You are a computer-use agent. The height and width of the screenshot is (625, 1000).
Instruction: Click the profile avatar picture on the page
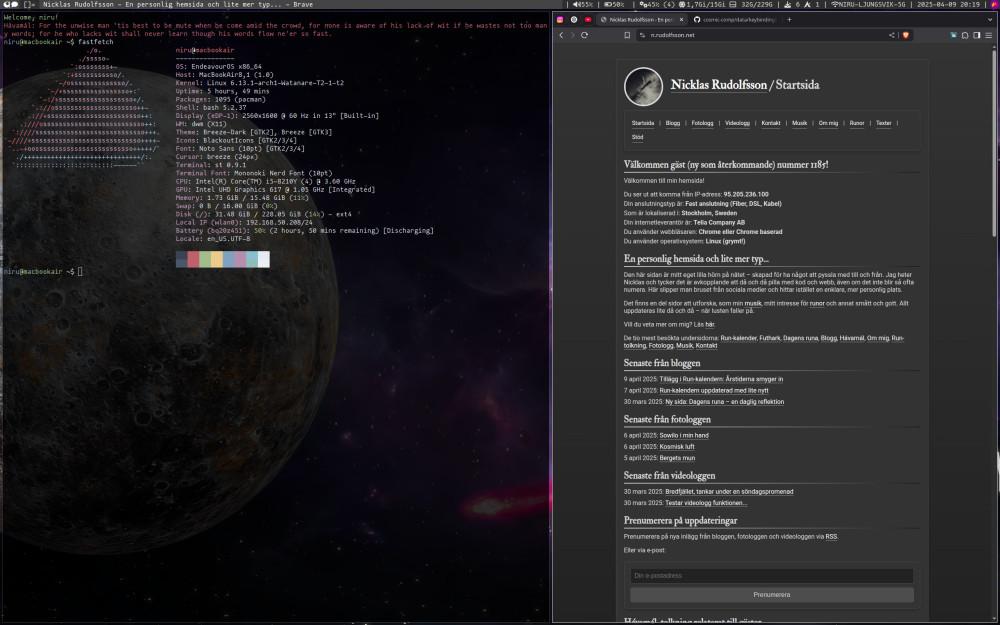click(643, 86)
